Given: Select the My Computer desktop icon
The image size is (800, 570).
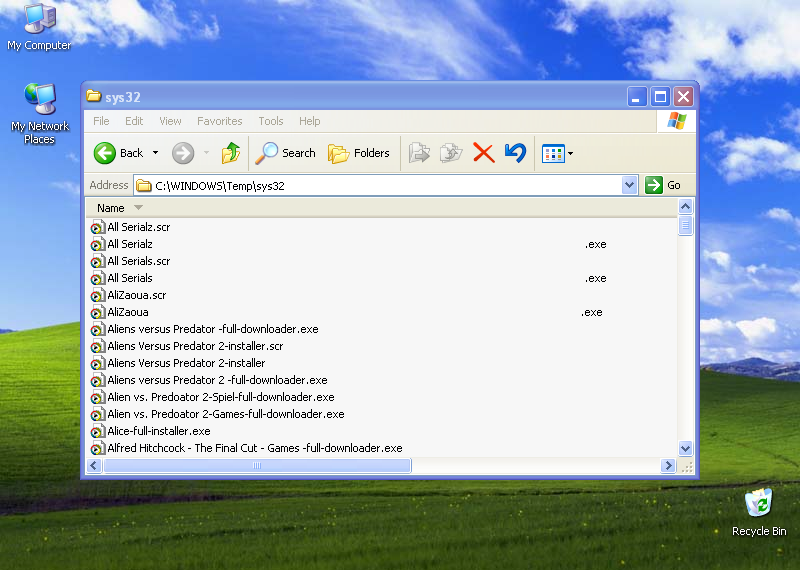Looking at the screenshot, I should (x=39, y=27).
